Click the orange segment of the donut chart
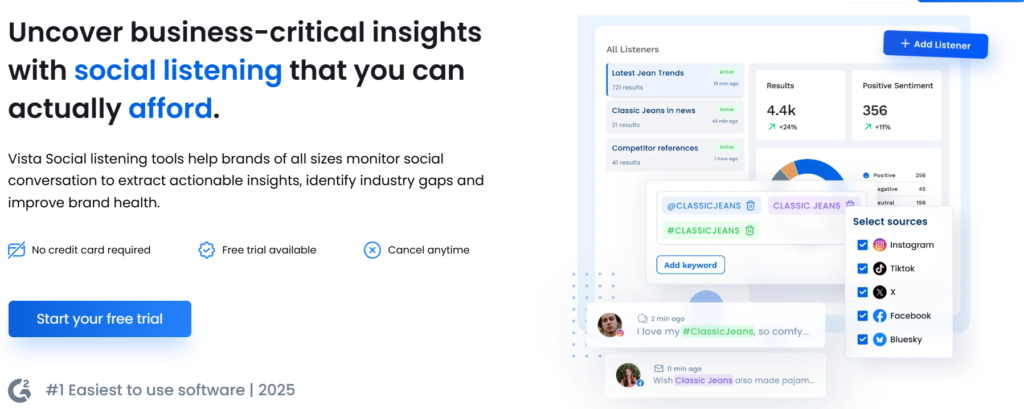Image resolution: width=1024 pixels, height=409 pixels. point(789,169)
